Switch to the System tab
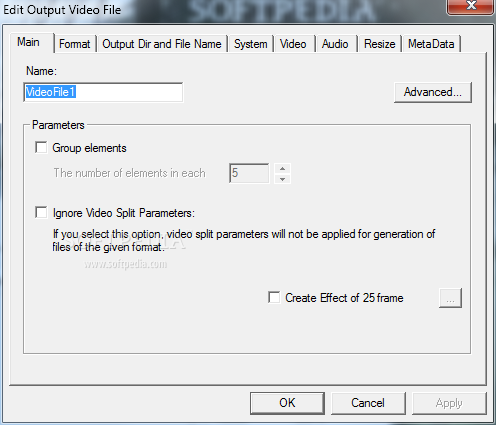496x425 pixels. 251,44
